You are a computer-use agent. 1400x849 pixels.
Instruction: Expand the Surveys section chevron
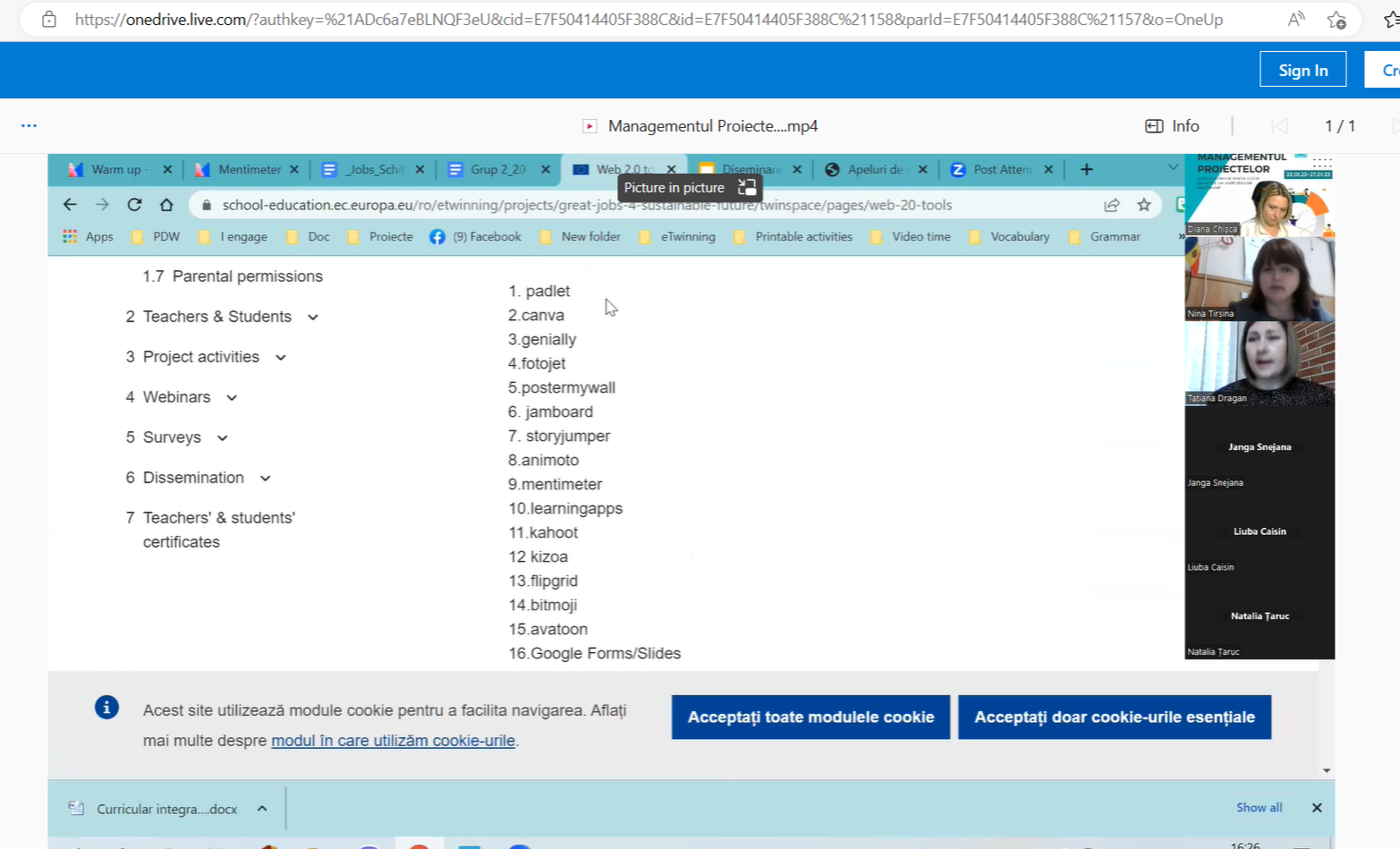[x=223, y=438]
